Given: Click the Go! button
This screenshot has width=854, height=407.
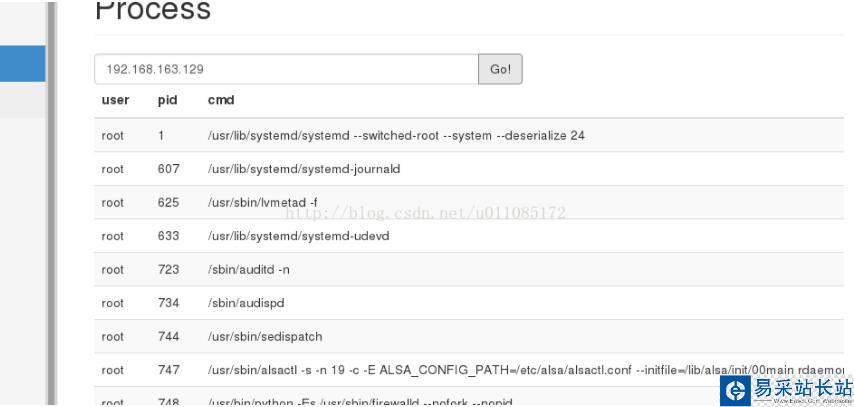Looking at the screenshot, I should (500, 69).
